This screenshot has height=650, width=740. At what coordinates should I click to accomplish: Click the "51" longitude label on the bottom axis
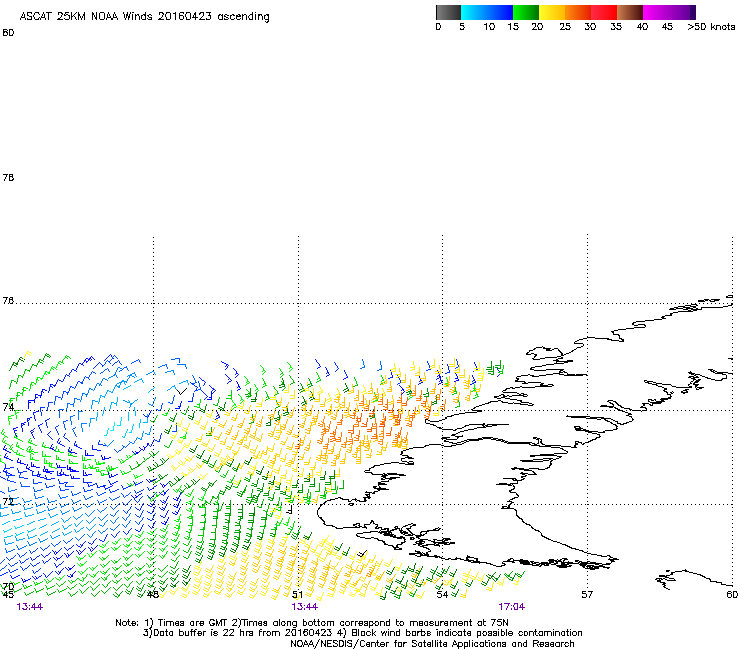297,595
